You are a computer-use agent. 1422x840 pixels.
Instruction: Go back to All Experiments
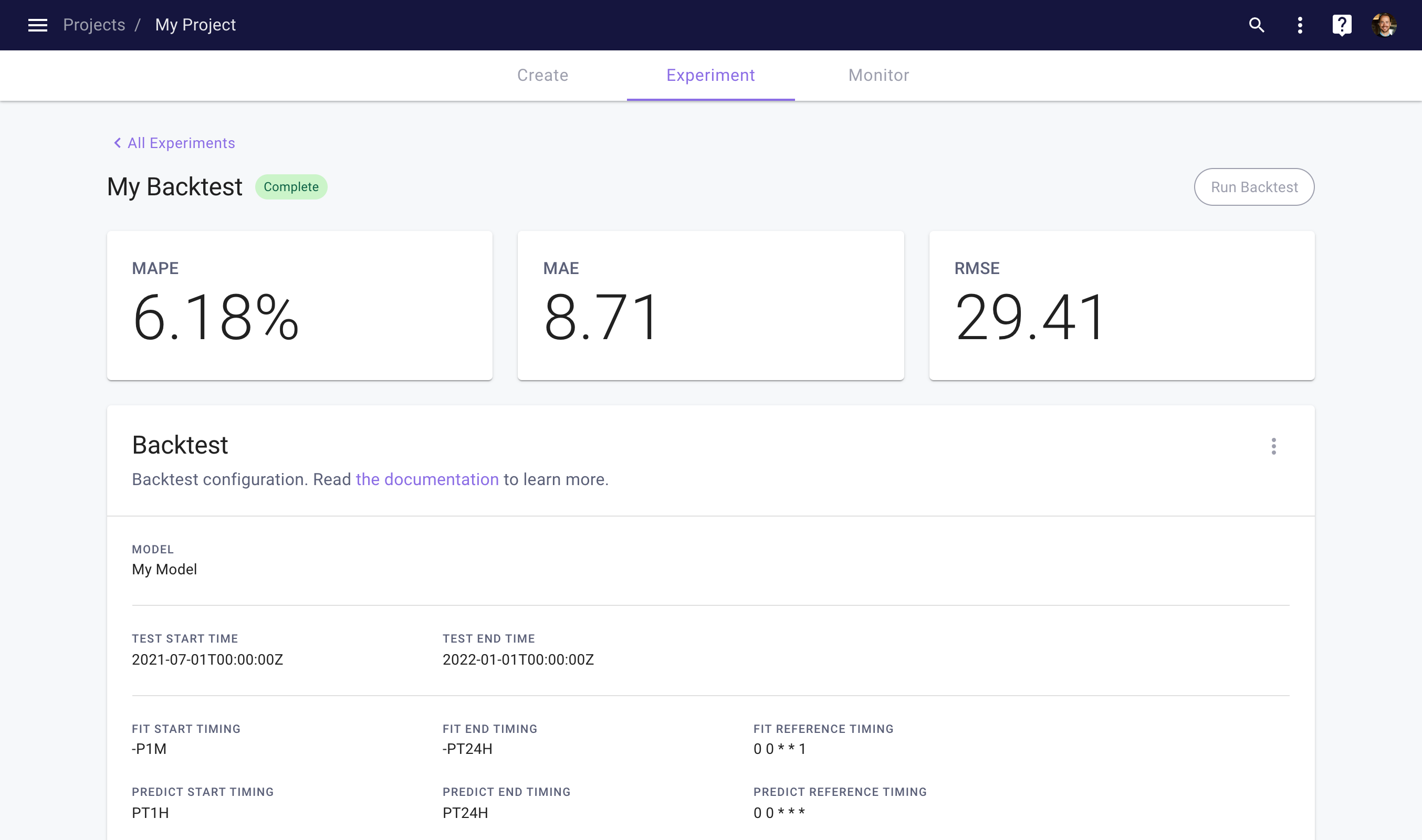click(x=181, y=143)
